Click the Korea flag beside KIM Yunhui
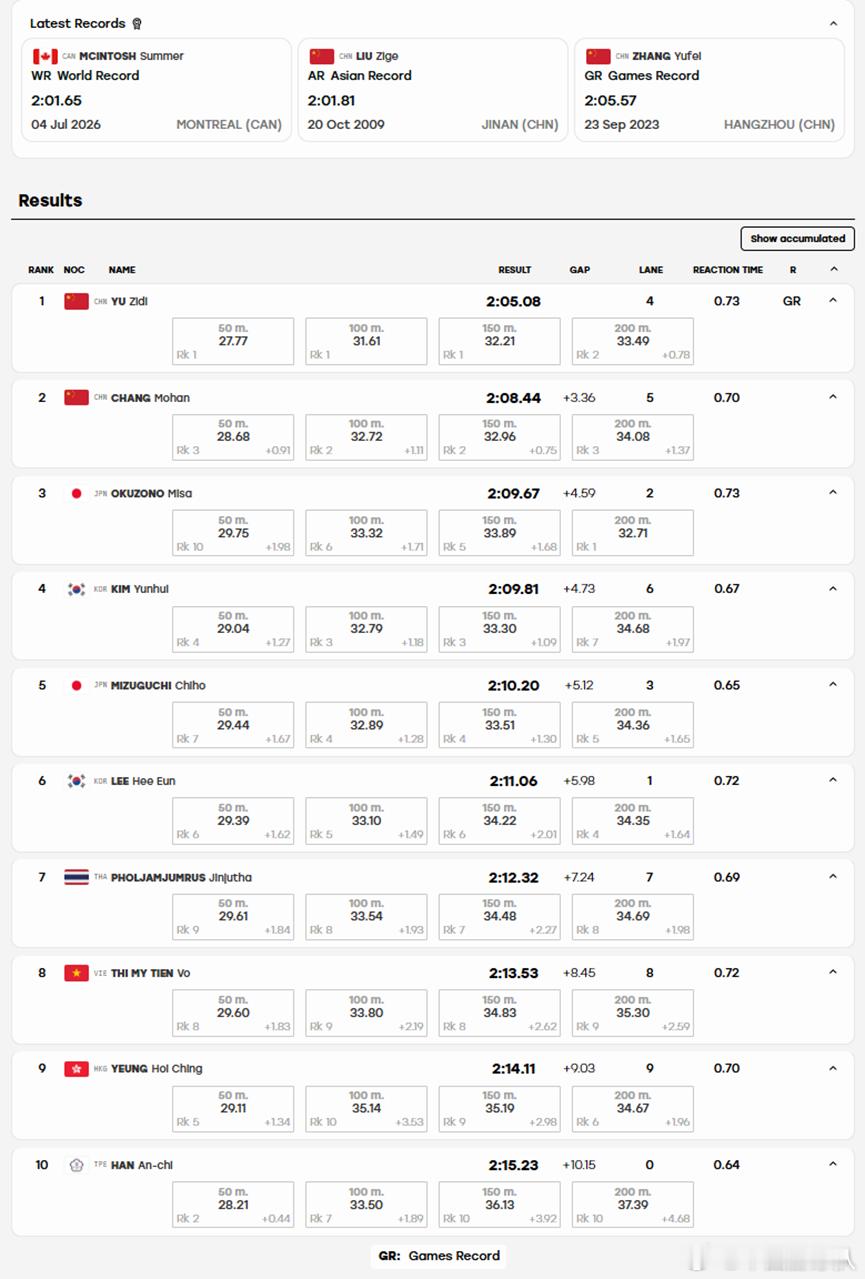This screenshot has height=1279, width=865. 76,589
